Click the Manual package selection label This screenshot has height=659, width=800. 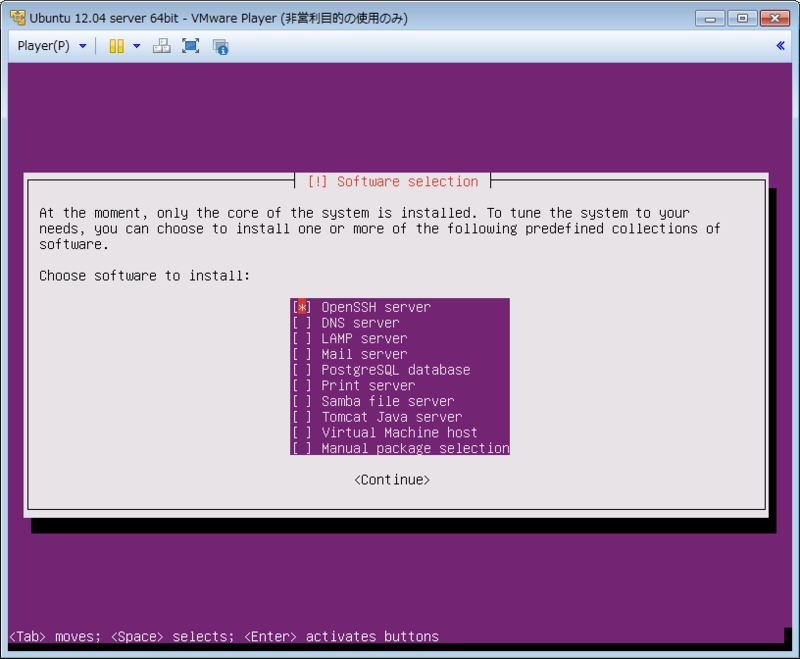tap(415, 448)
